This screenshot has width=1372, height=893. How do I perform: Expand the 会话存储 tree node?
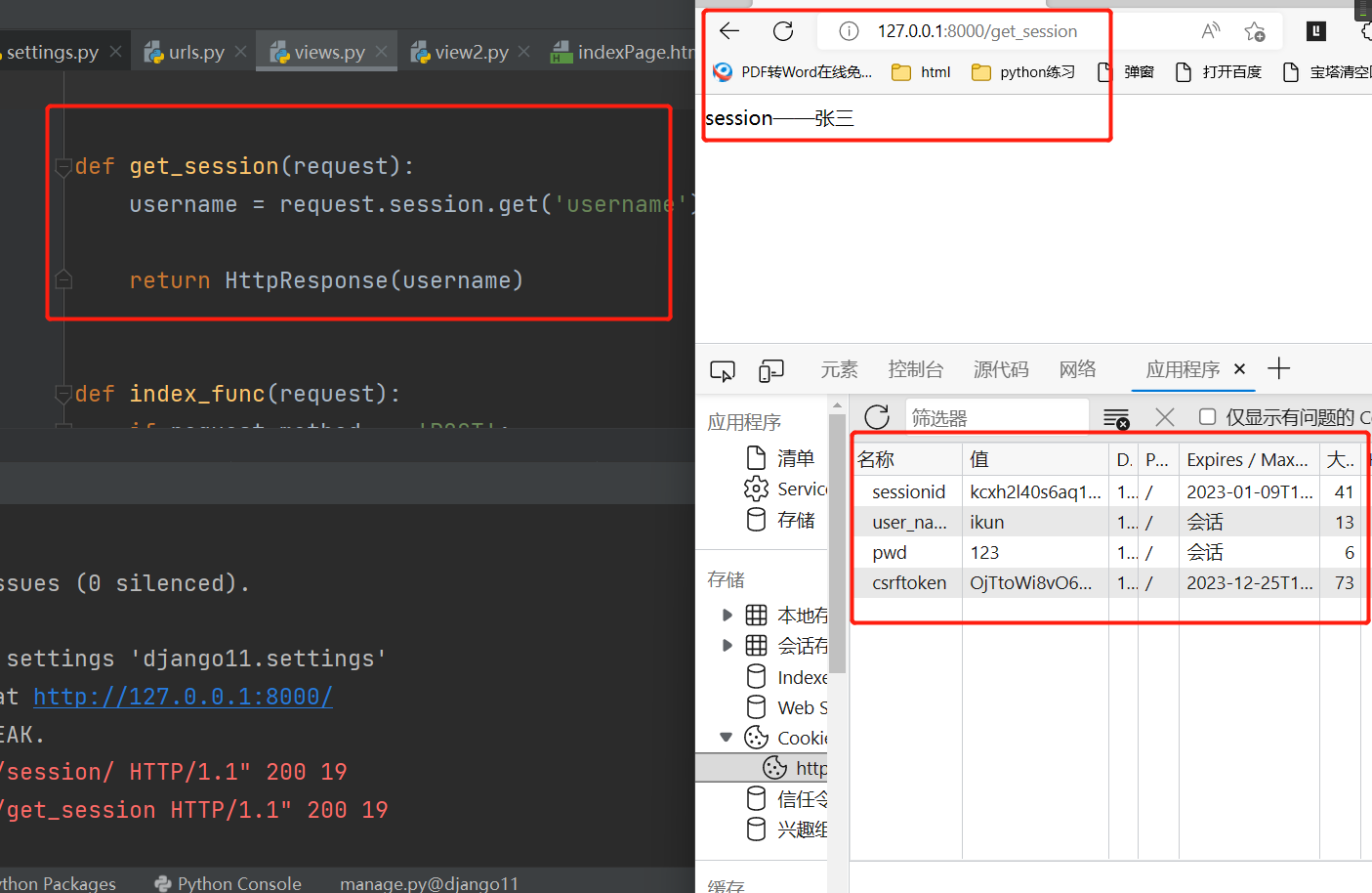pos(727,645)
